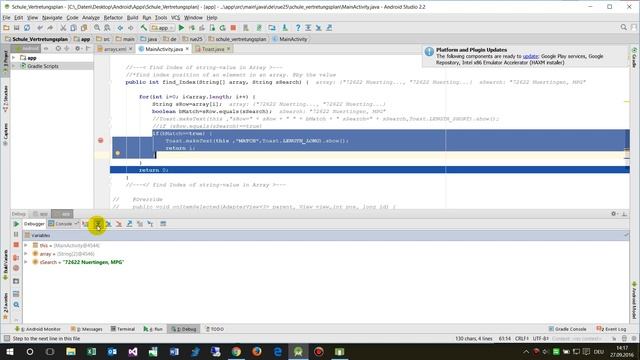Close the Toast.java tab

(229, 49)
